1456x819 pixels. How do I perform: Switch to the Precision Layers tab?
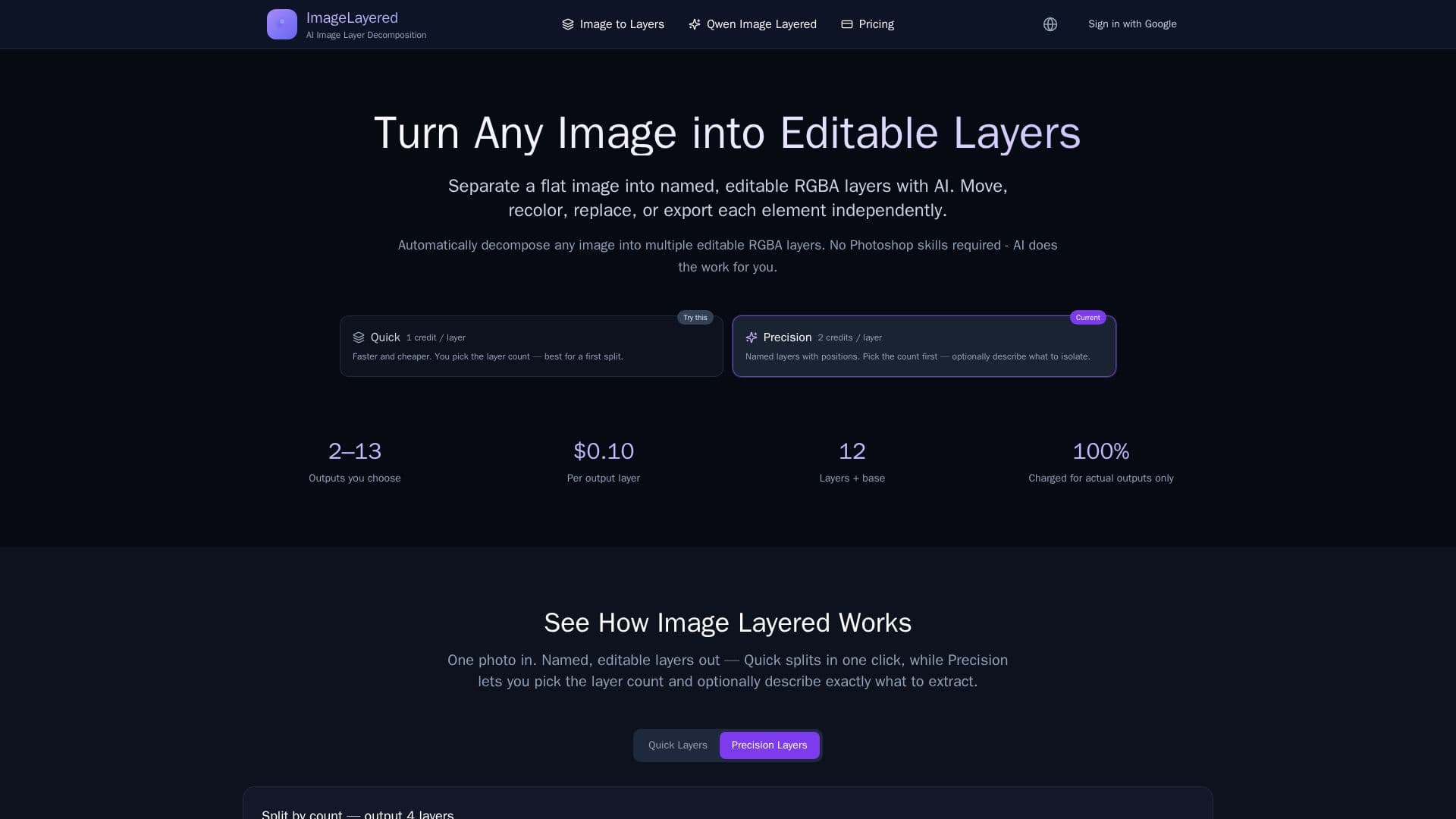point(769,745)
